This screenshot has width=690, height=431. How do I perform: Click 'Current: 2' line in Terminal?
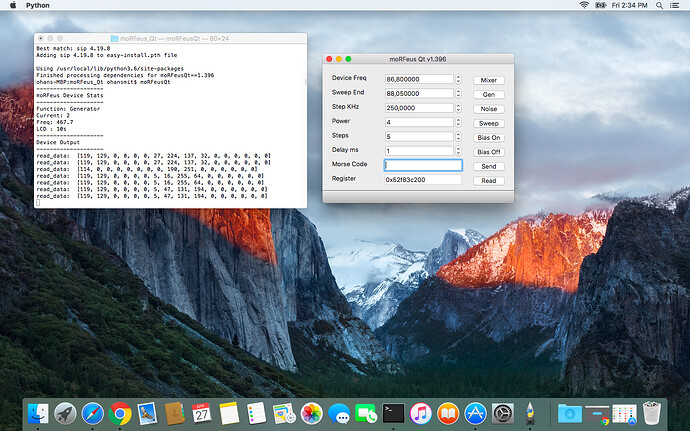click(x=53, y=115)
